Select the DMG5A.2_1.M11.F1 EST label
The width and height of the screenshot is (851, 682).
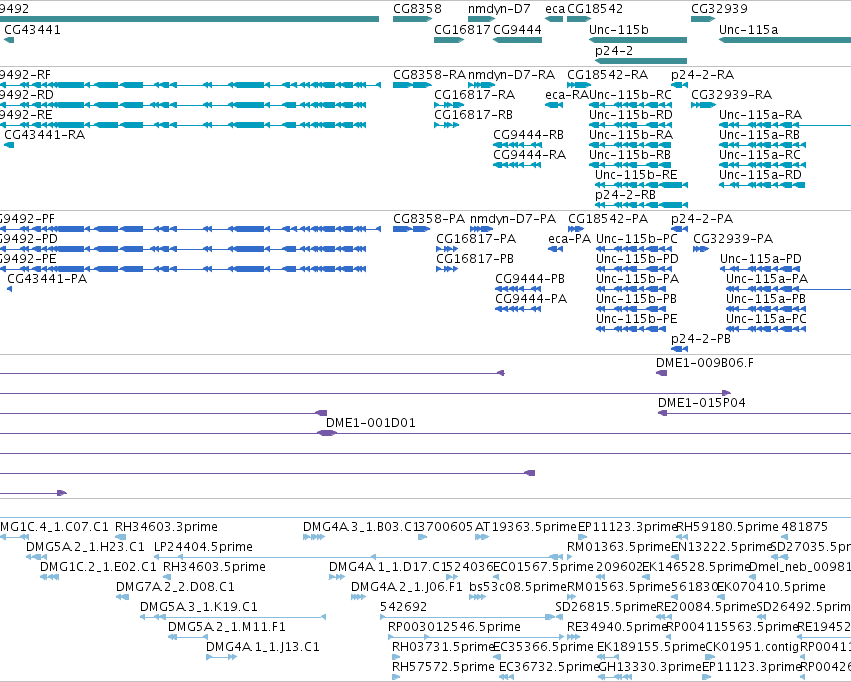click(226, 627)
